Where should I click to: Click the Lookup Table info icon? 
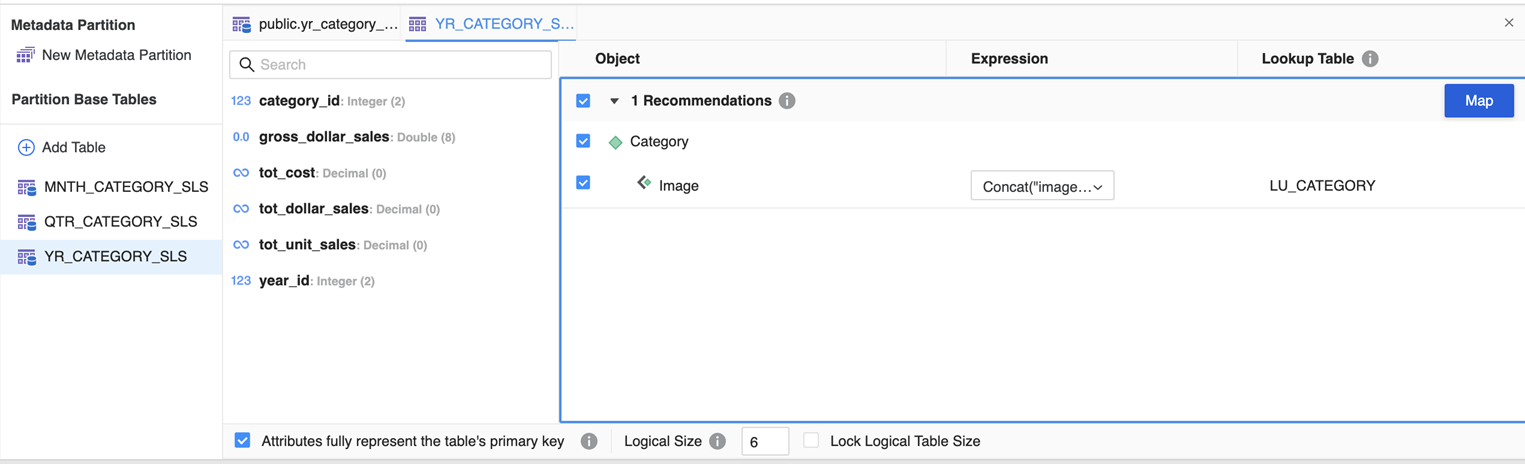1370,59
